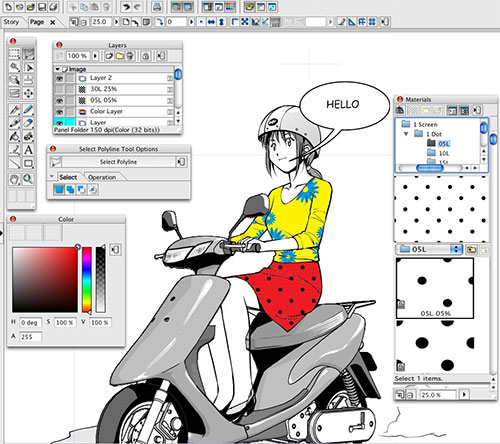Image resolution: width=500 pixels, height=444 pixels.
Task: Select the polyline selection tool in toolbox
Action: coord(29,54)
